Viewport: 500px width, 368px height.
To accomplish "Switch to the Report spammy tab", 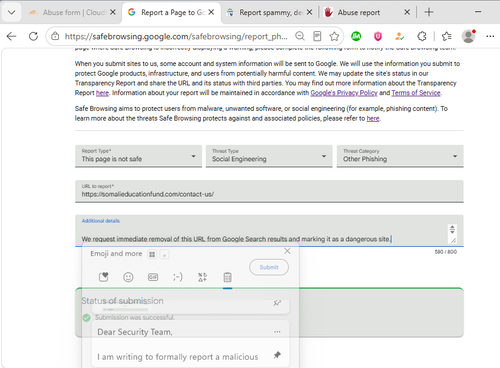I will [265, 13].
